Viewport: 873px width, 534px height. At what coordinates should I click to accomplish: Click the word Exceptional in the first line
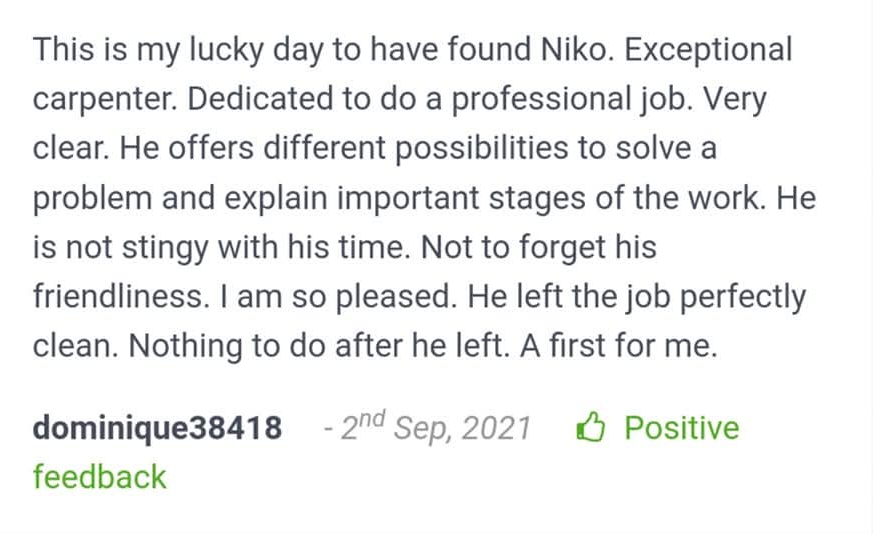(x=708, y=50)
